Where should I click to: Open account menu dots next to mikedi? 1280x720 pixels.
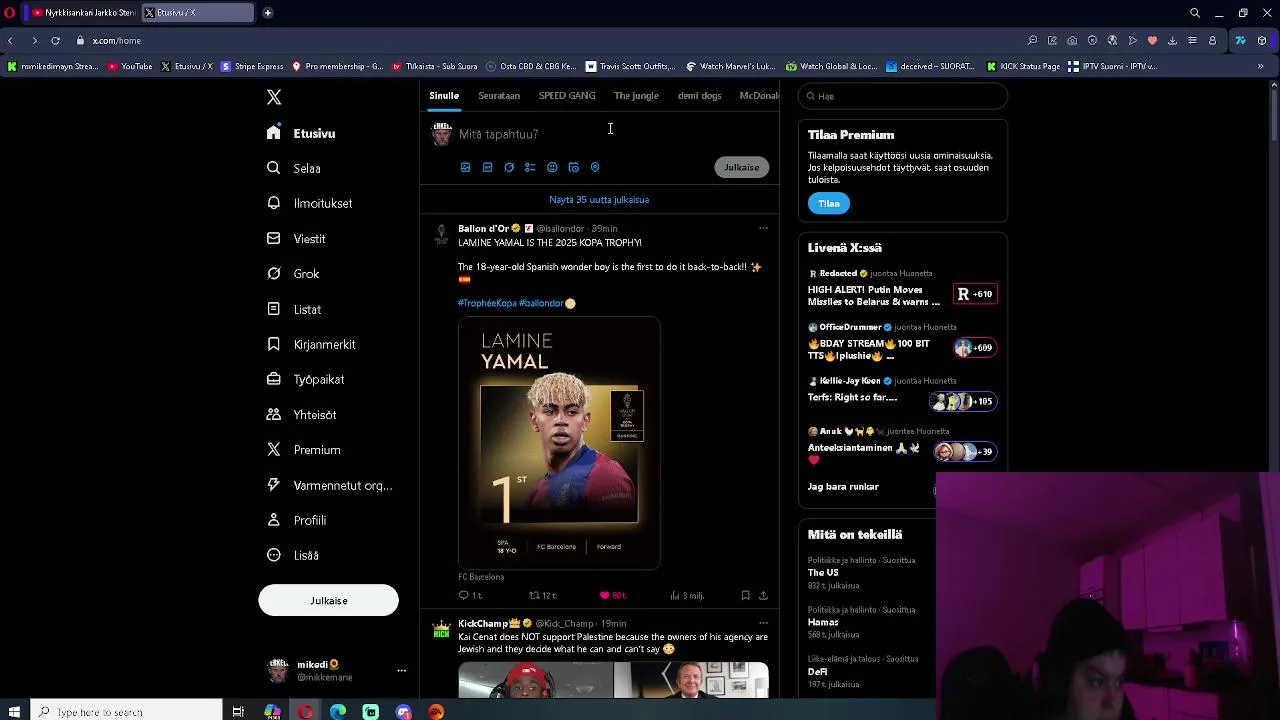coord(401,671)
